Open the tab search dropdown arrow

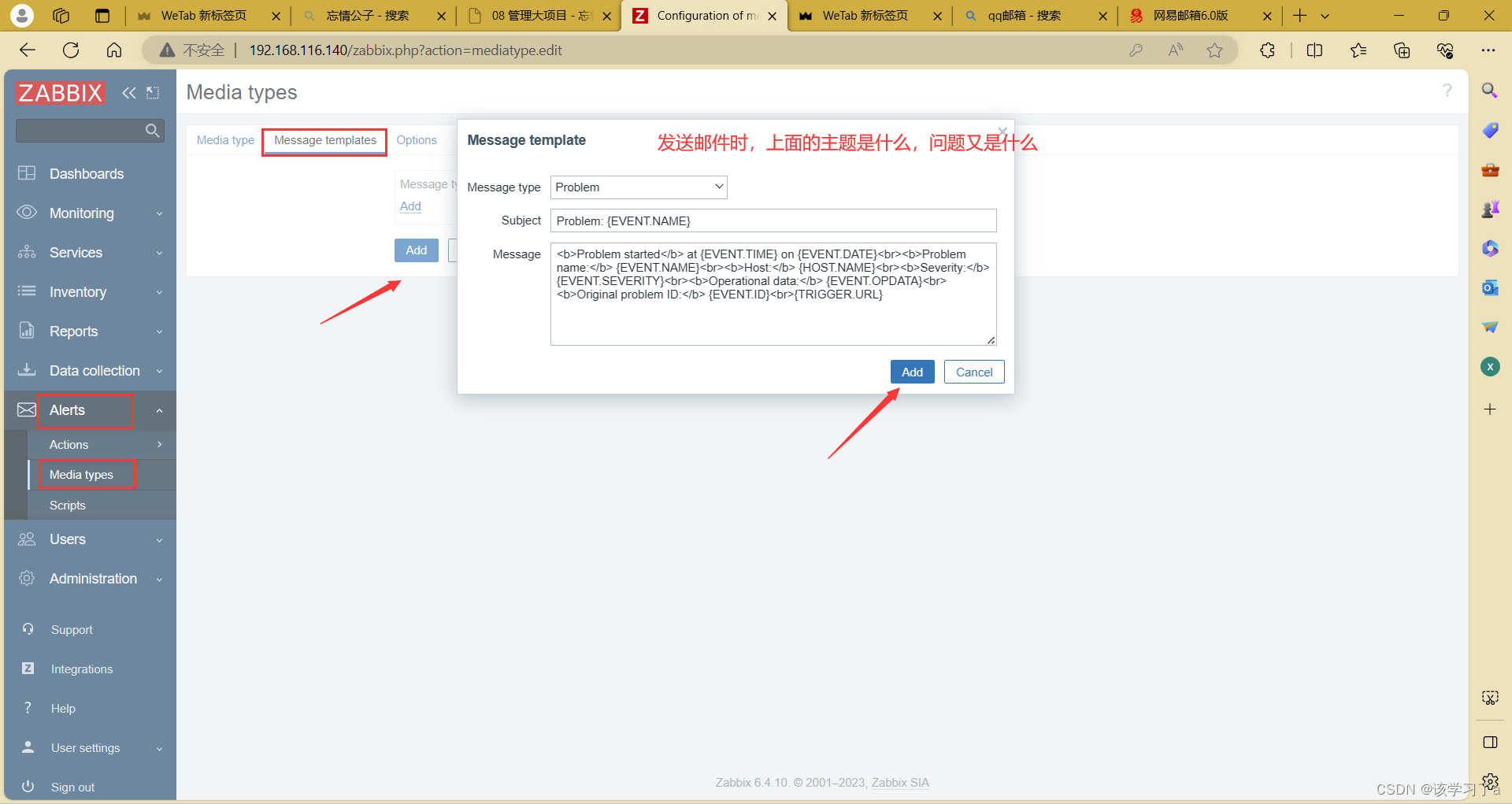pos(1325,16)
